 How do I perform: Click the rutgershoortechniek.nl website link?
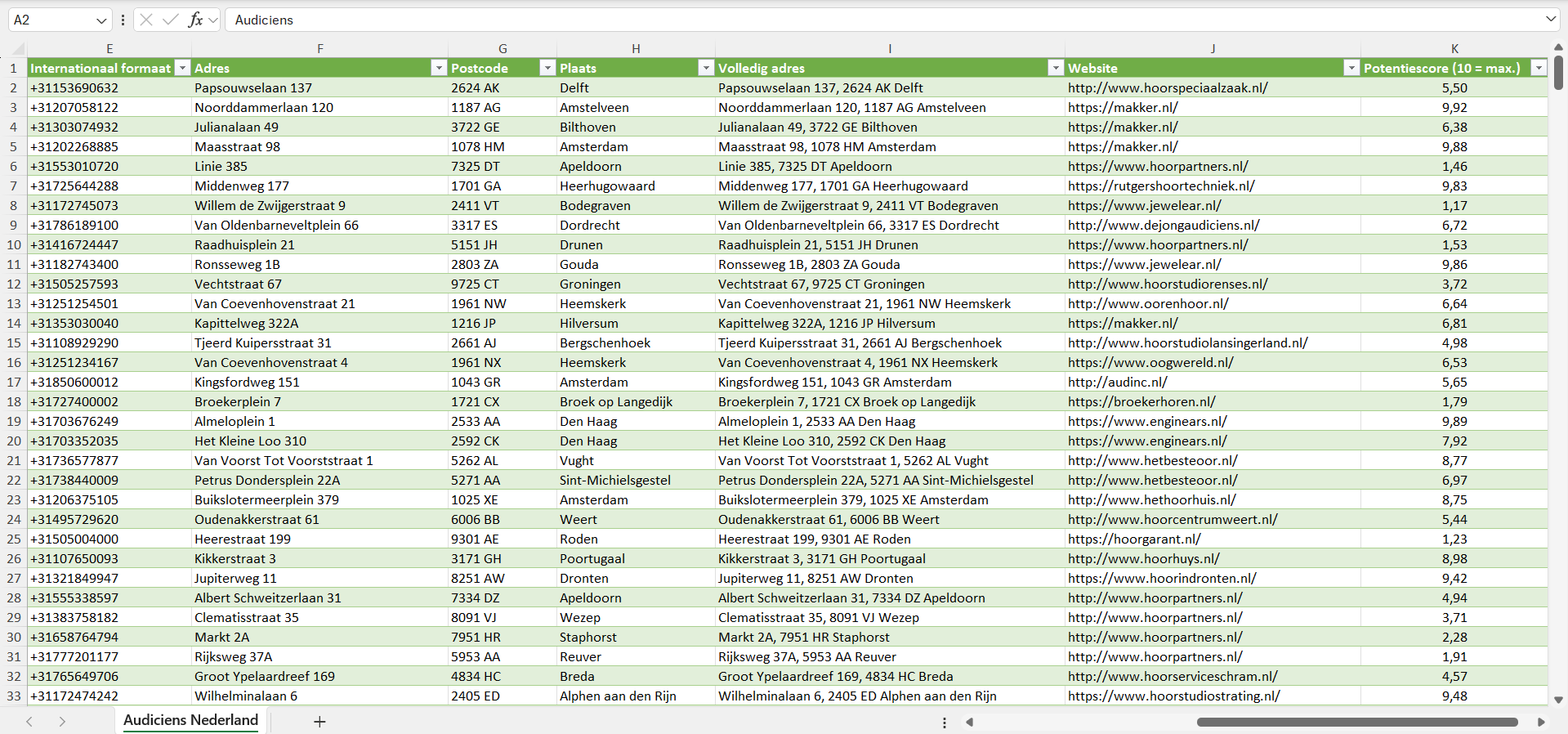tap(1160, 186)
